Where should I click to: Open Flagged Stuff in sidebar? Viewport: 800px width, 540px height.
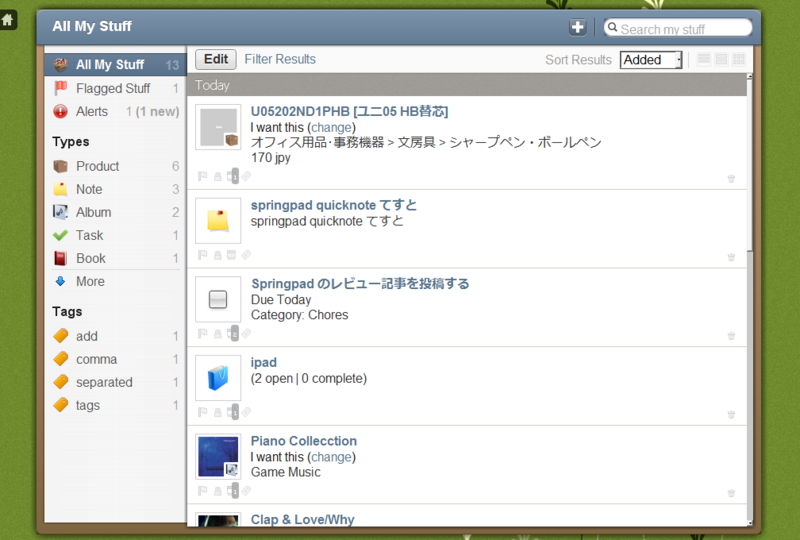[x=115, y=88]
